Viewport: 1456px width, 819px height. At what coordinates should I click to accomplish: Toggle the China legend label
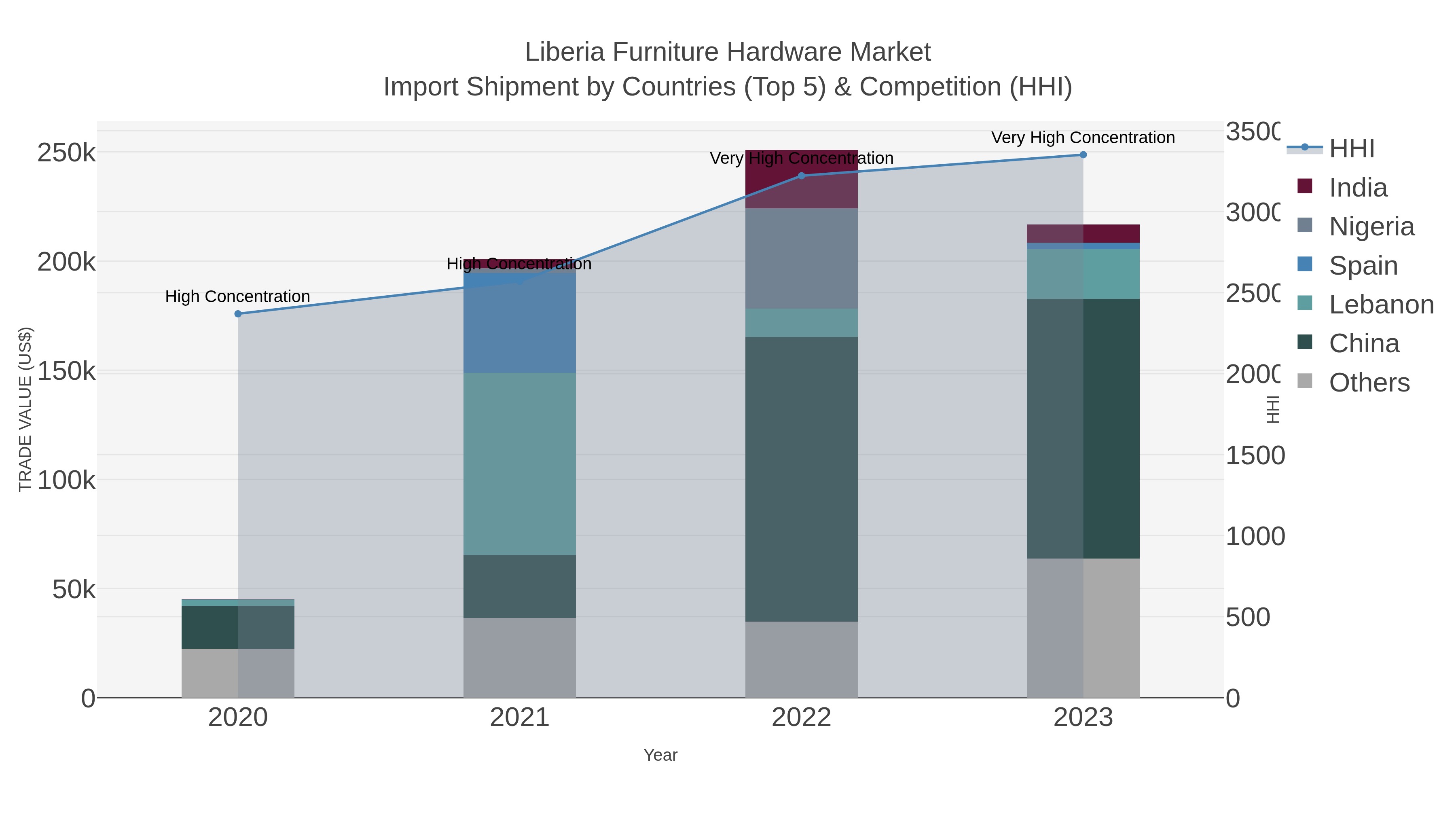1365,344
